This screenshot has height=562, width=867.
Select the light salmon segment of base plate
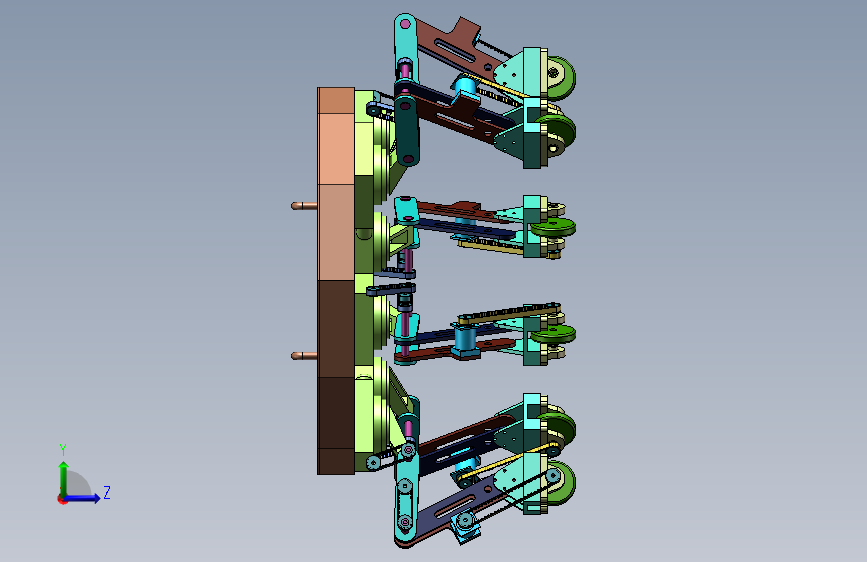pos(336,149)
